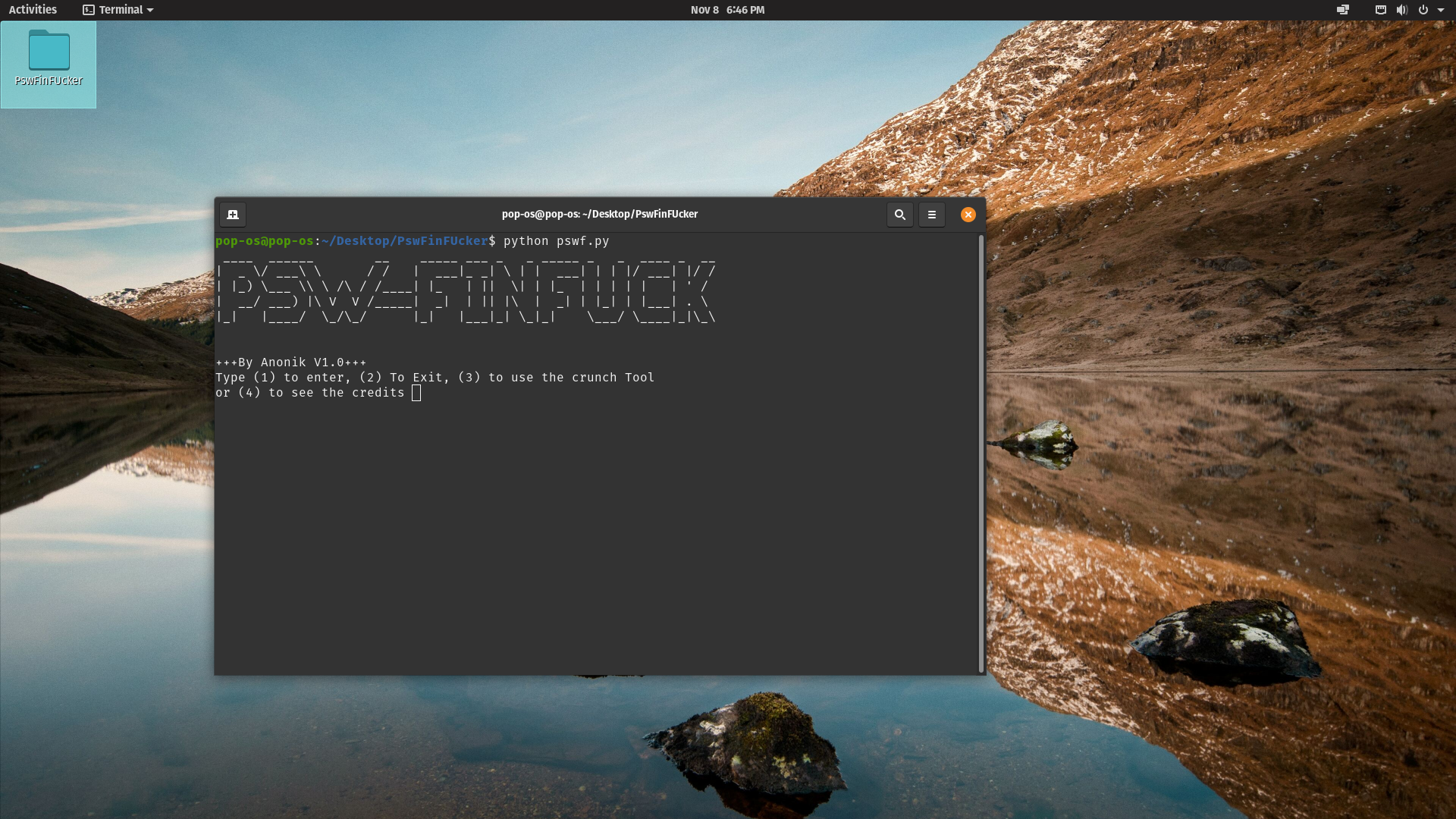Click the By Anonik V1.0 line
This screenshot has width=1456, height=819.
pos(290,362)
